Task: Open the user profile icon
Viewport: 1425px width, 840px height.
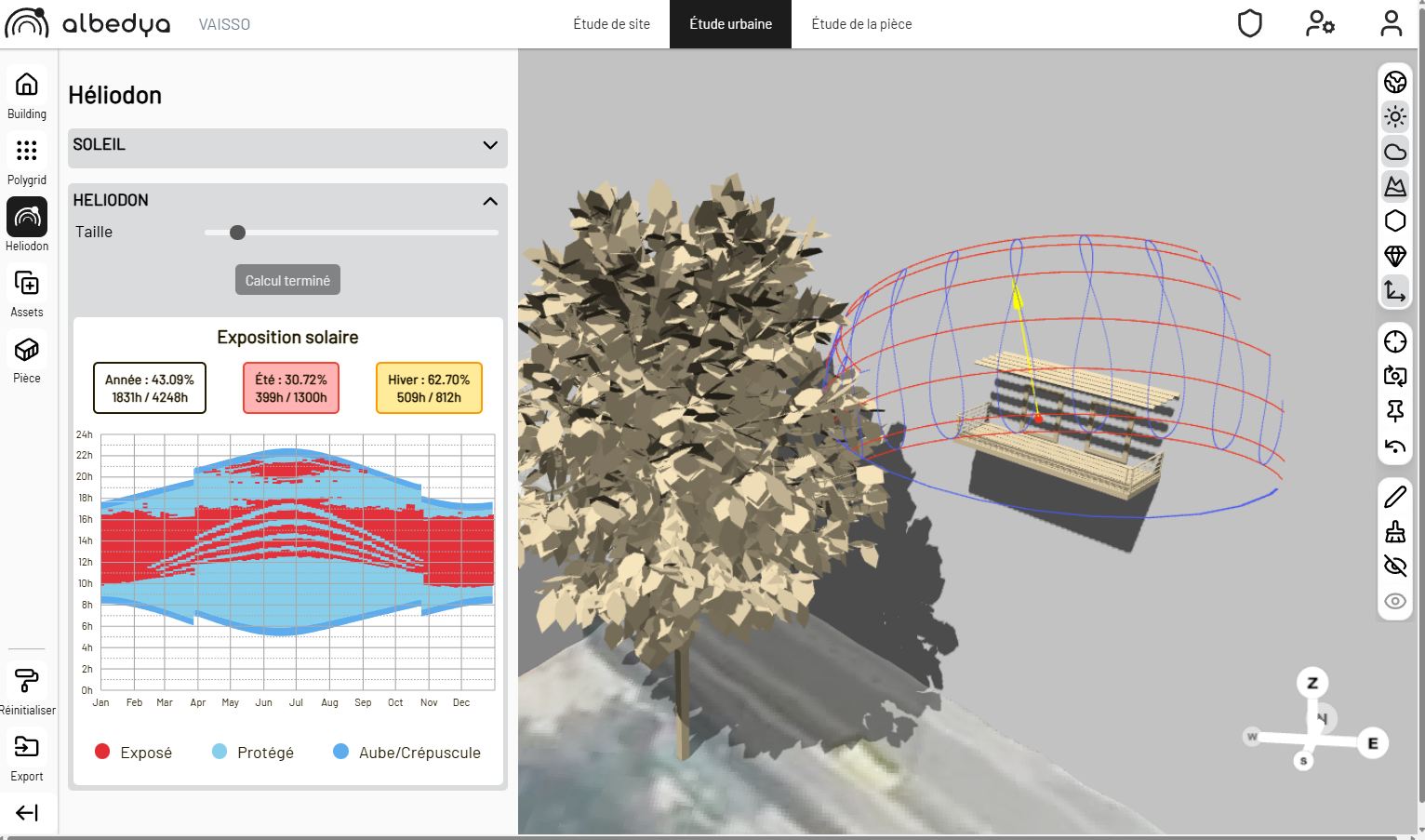Action: pos(1391,23)
